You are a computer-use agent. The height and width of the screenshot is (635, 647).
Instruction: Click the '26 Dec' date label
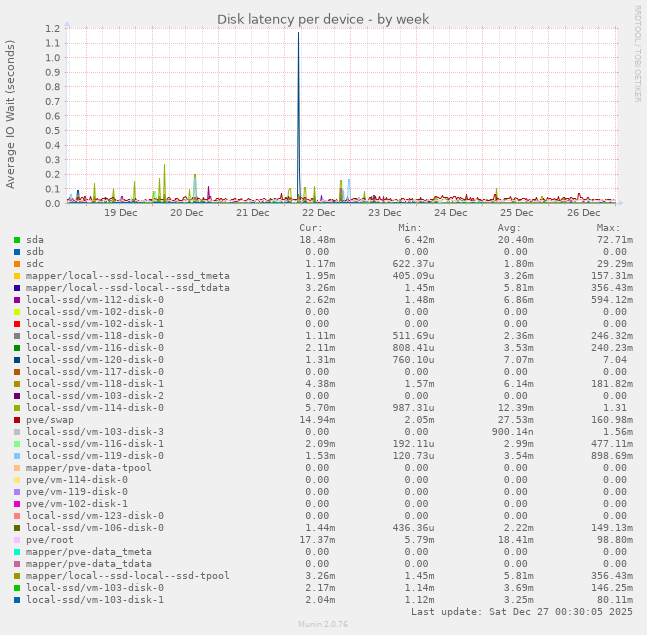tap(583, 213)
